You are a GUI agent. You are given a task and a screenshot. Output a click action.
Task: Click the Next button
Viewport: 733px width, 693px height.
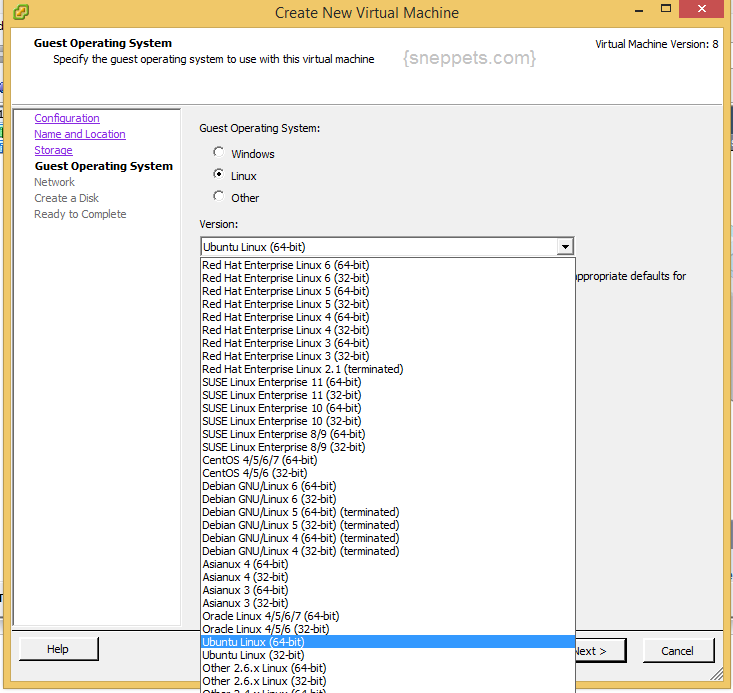coord(601,650)
